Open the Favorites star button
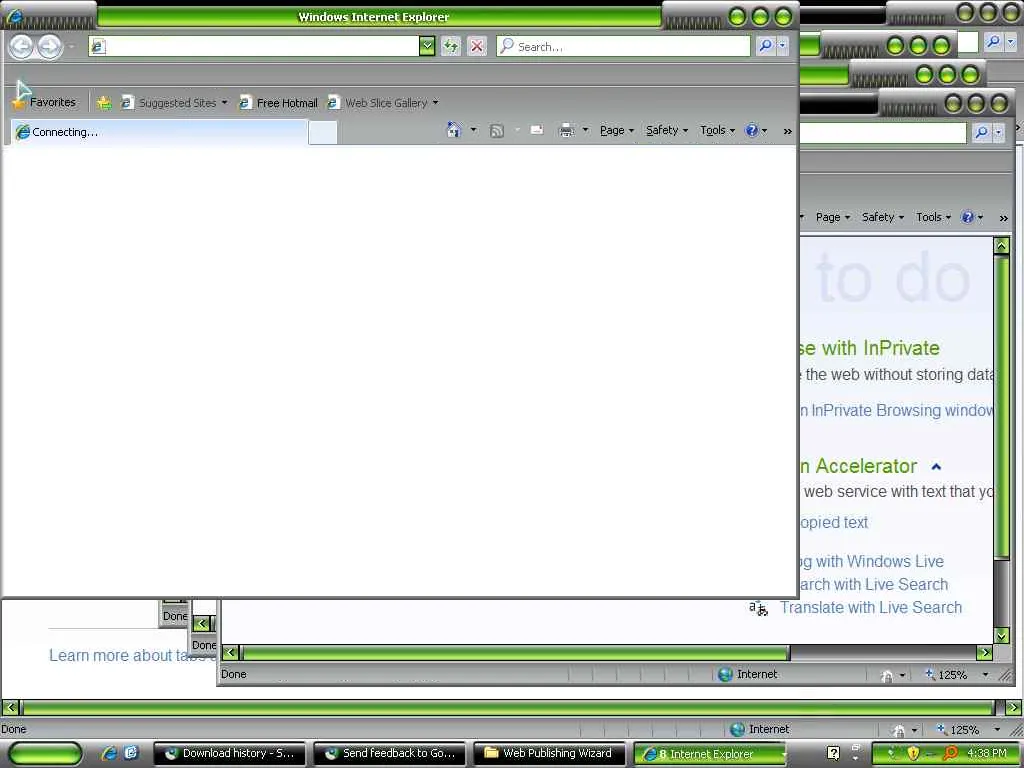1024x768 pixels. (x=44, y=102)
